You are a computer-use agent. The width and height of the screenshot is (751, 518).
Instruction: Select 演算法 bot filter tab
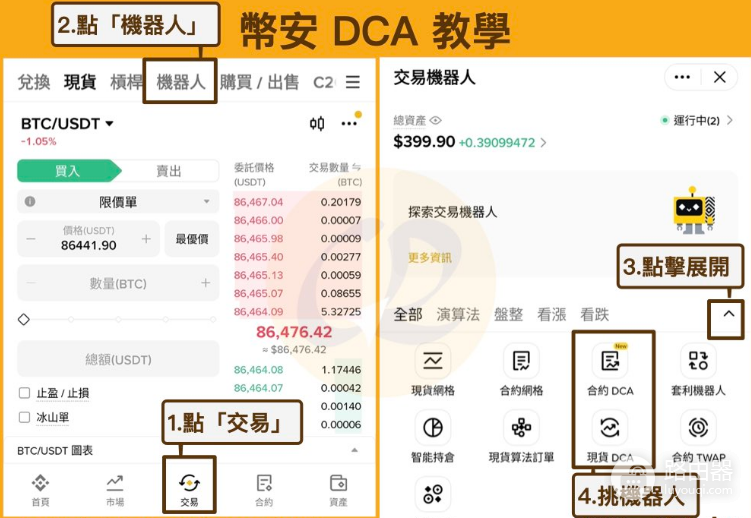pos(458,315)
